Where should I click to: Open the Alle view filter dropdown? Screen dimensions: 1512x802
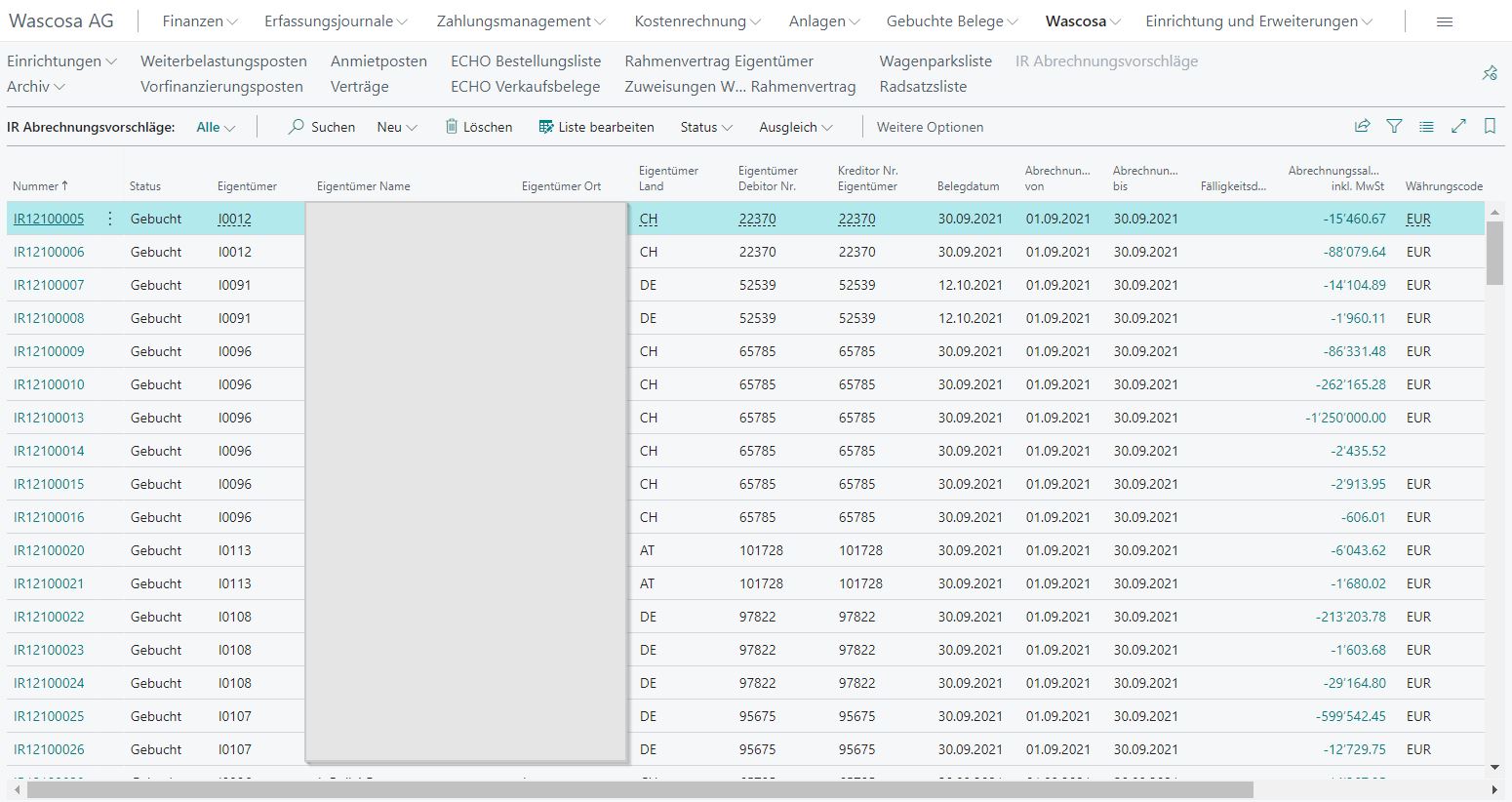216,127
